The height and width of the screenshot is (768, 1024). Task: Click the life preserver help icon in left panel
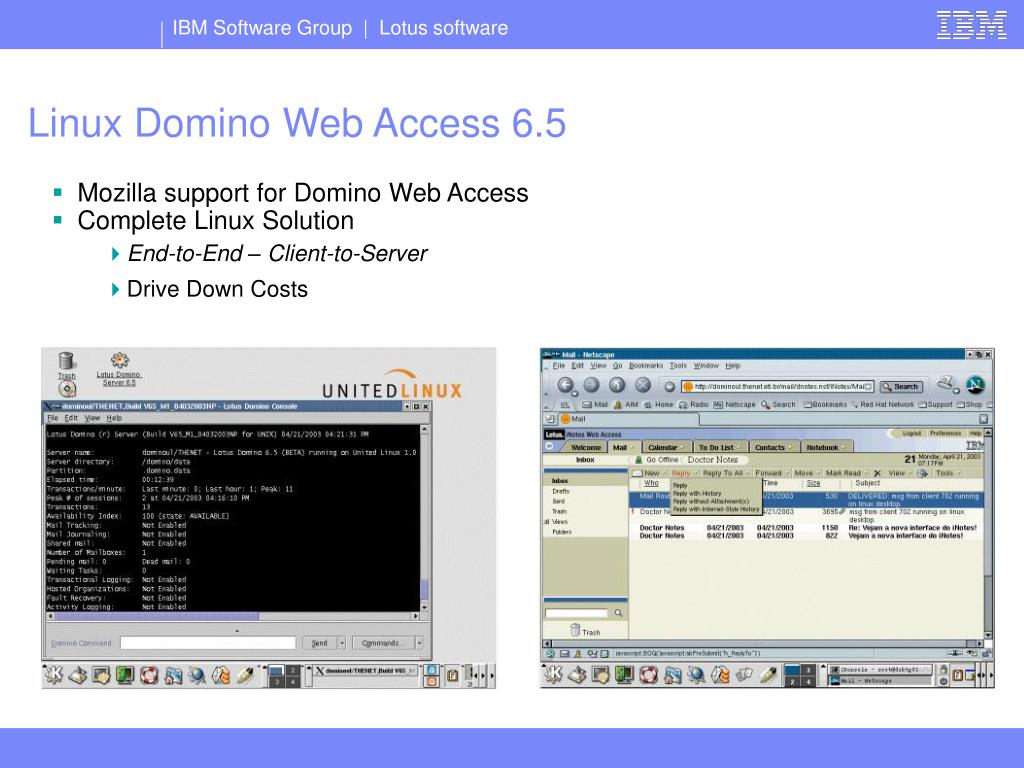click(x=149, y=675)
